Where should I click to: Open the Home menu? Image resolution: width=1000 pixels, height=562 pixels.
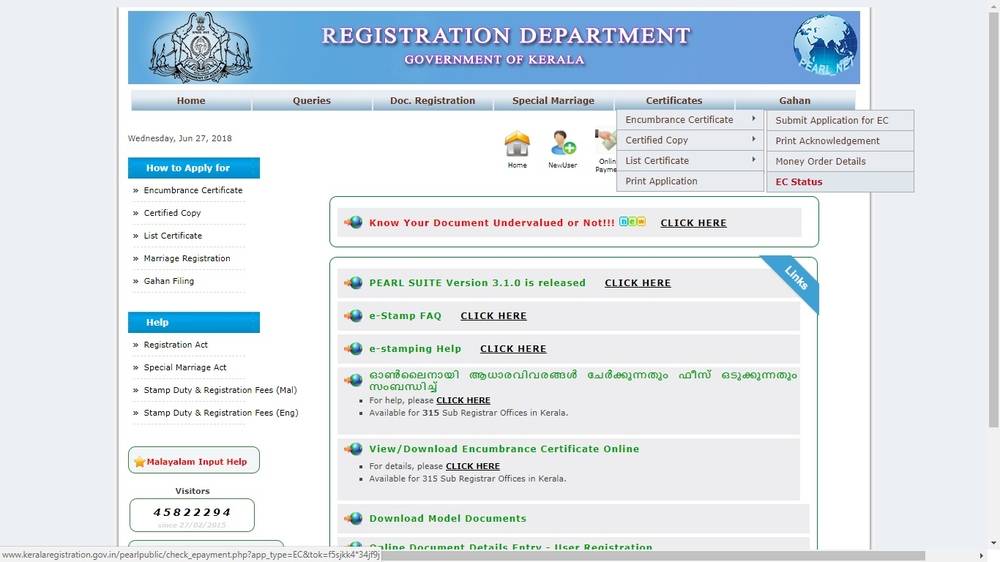point(191,101)
